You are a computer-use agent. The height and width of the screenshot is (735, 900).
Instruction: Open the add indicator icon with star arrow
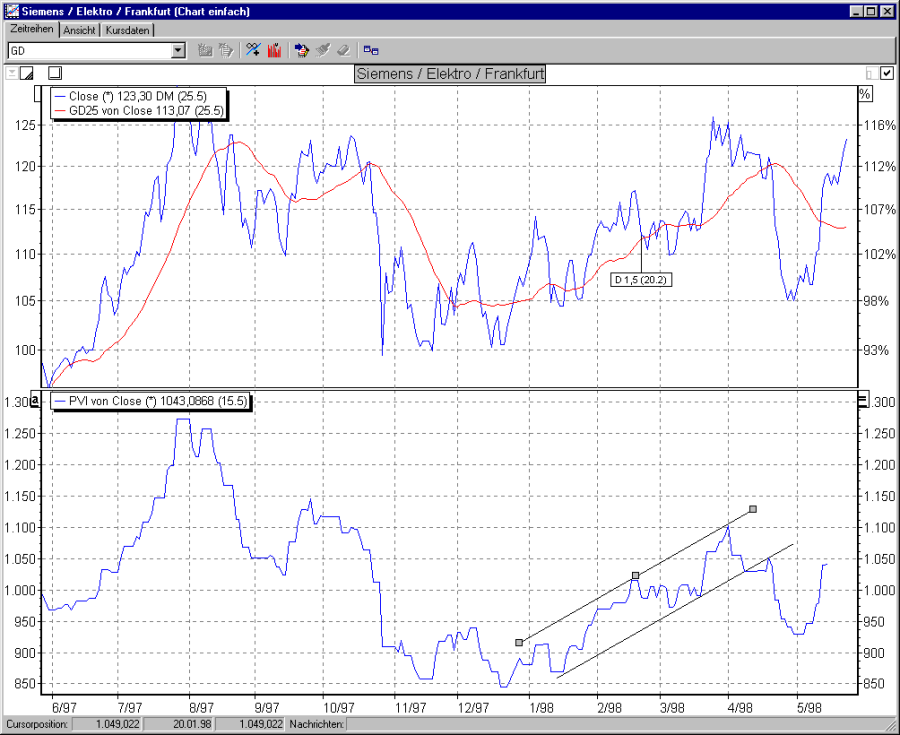coord(302,50)
